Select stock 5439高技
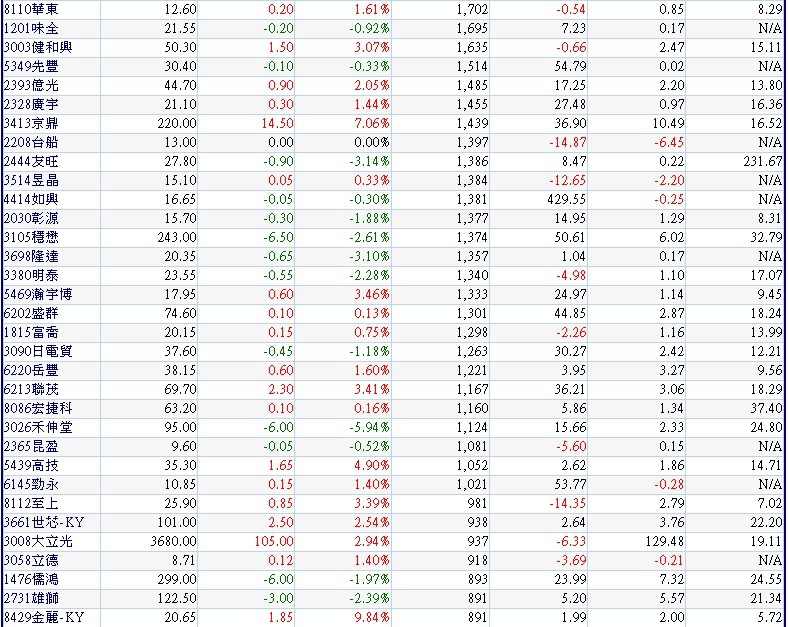 coord(31,465)
